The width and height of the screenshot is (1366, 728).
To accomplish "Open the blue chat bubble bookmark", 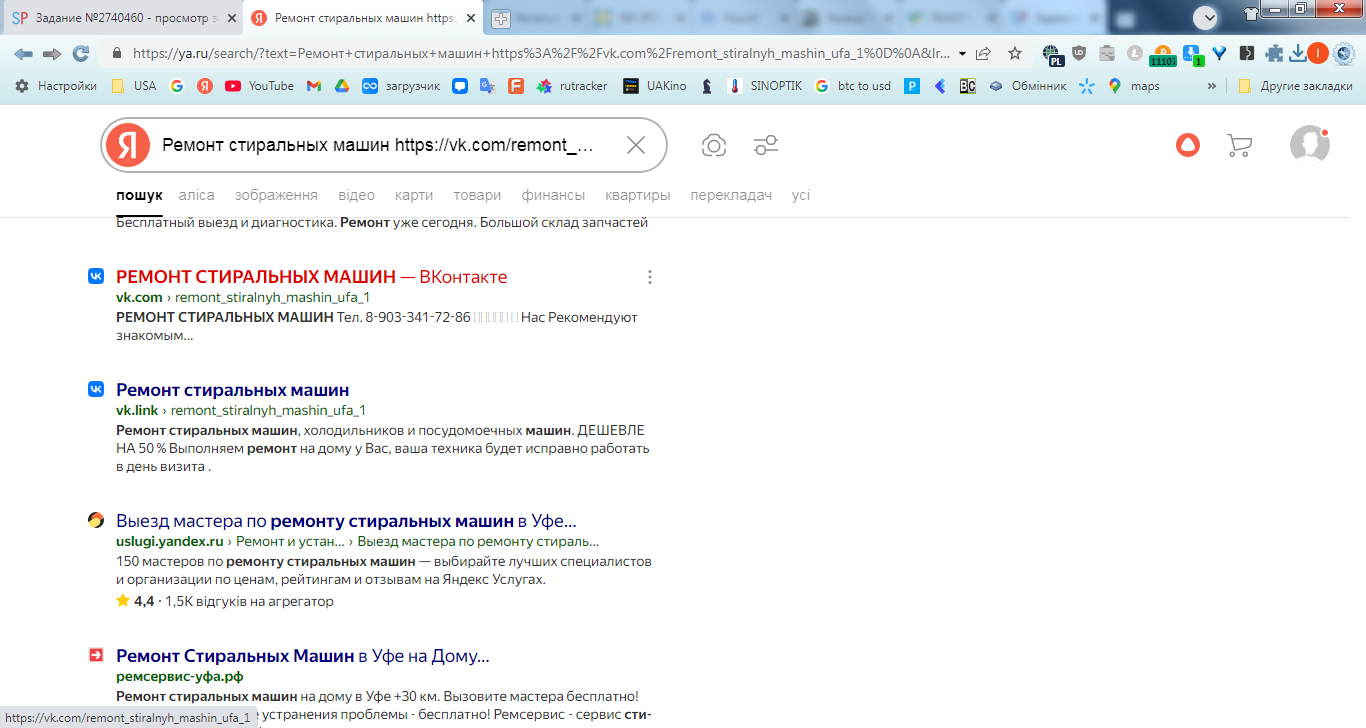I will tap(459, 86).
